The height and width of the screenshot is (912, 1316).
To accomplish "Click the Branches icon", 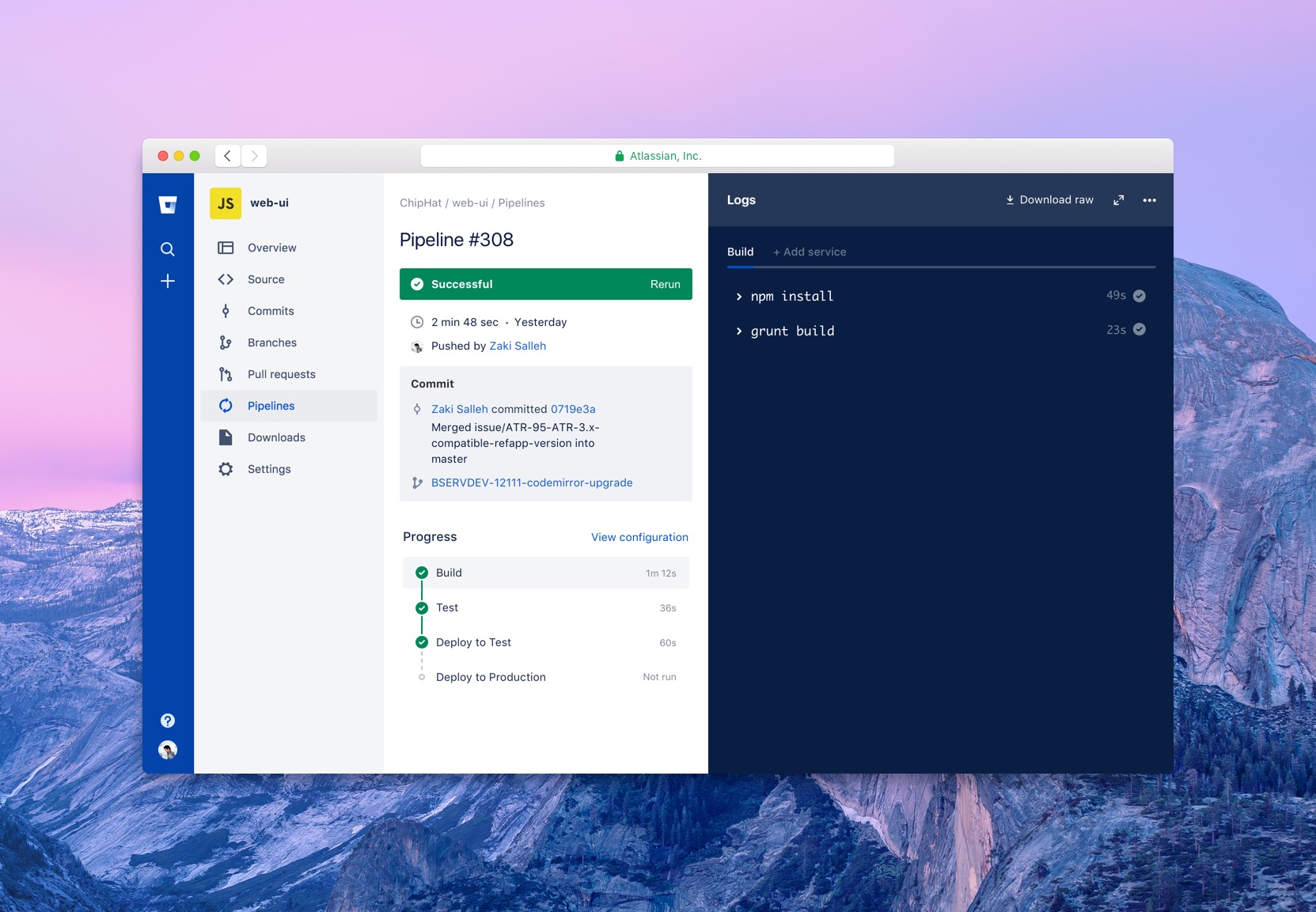I will point(226,342).
